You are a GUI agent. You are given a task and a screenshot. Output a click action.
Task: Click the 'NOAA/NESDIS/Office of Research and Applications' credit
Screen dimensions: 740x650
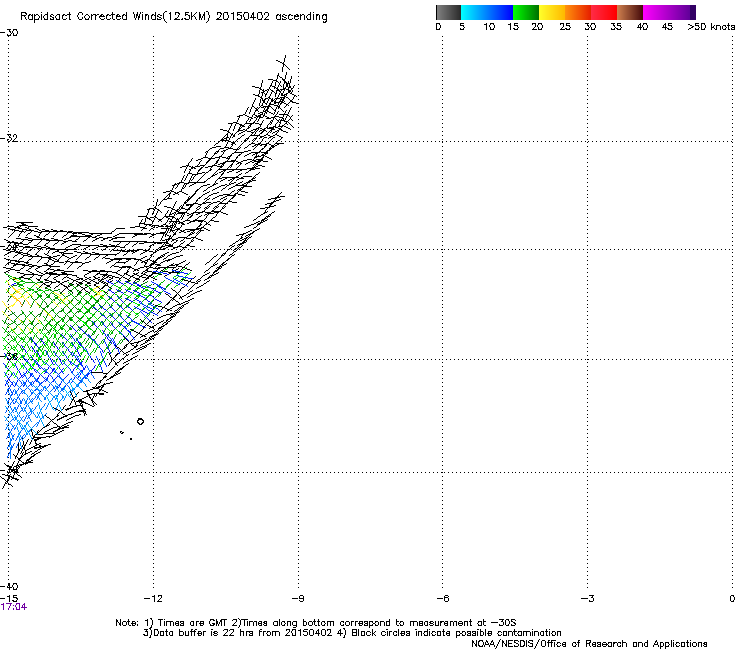tap(589, 644)
